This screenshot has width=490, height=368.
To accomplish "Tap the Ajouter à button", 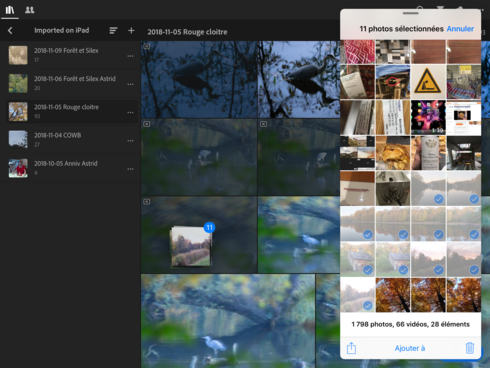I will pos(410,348).
